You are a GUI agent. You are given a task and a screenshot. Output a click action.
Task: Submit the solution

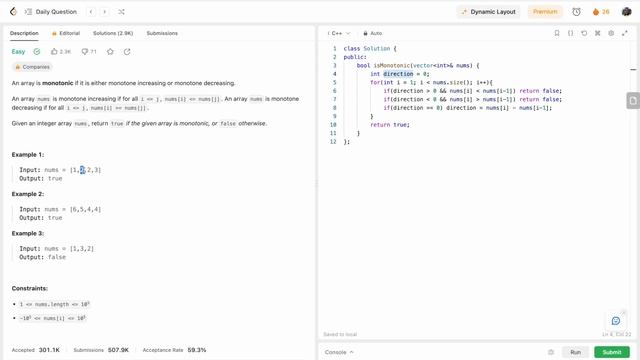pos(611,352)
